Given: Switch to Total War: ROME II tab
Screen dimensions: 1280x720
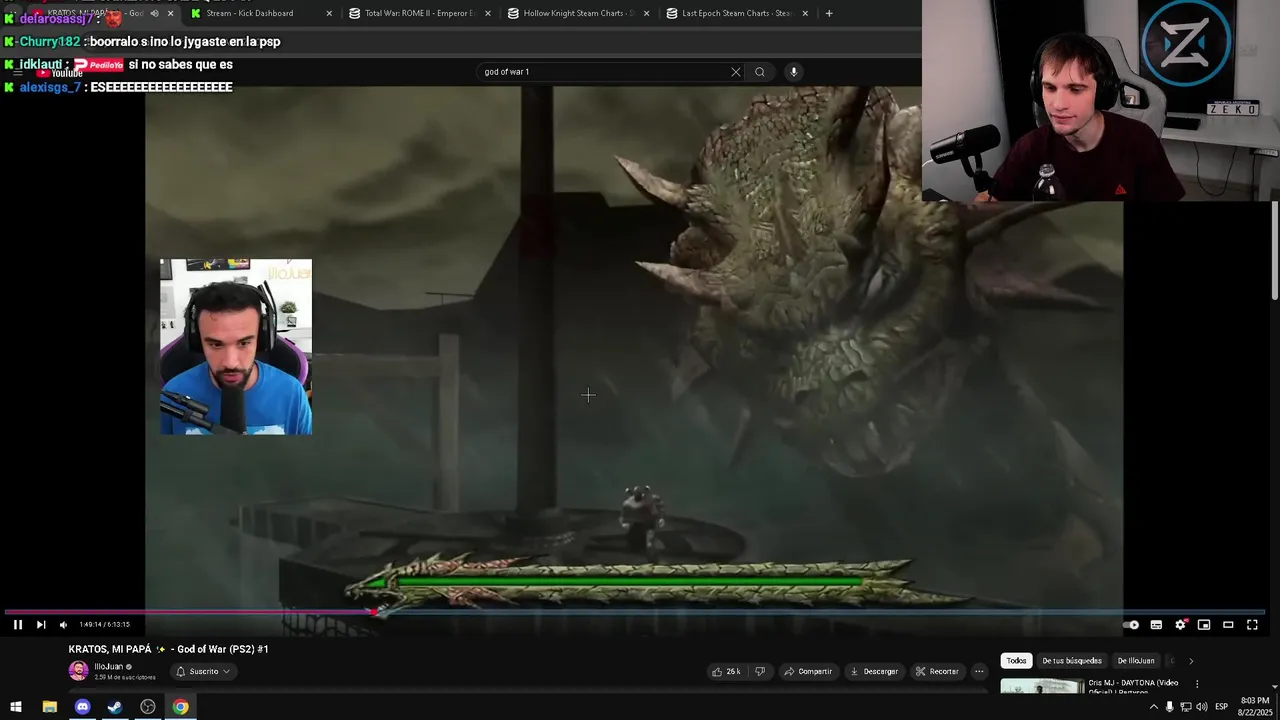Looking at the screenshot, I should pyautogui.click(x=419, y=13).
